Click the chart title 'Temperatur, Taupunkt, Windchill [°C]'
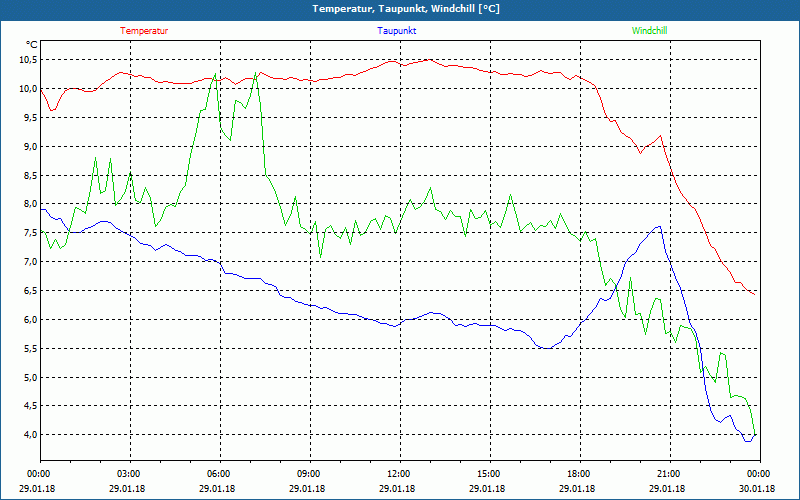Image resolution: width=800 pixels, height=500 pixels. 406,9
